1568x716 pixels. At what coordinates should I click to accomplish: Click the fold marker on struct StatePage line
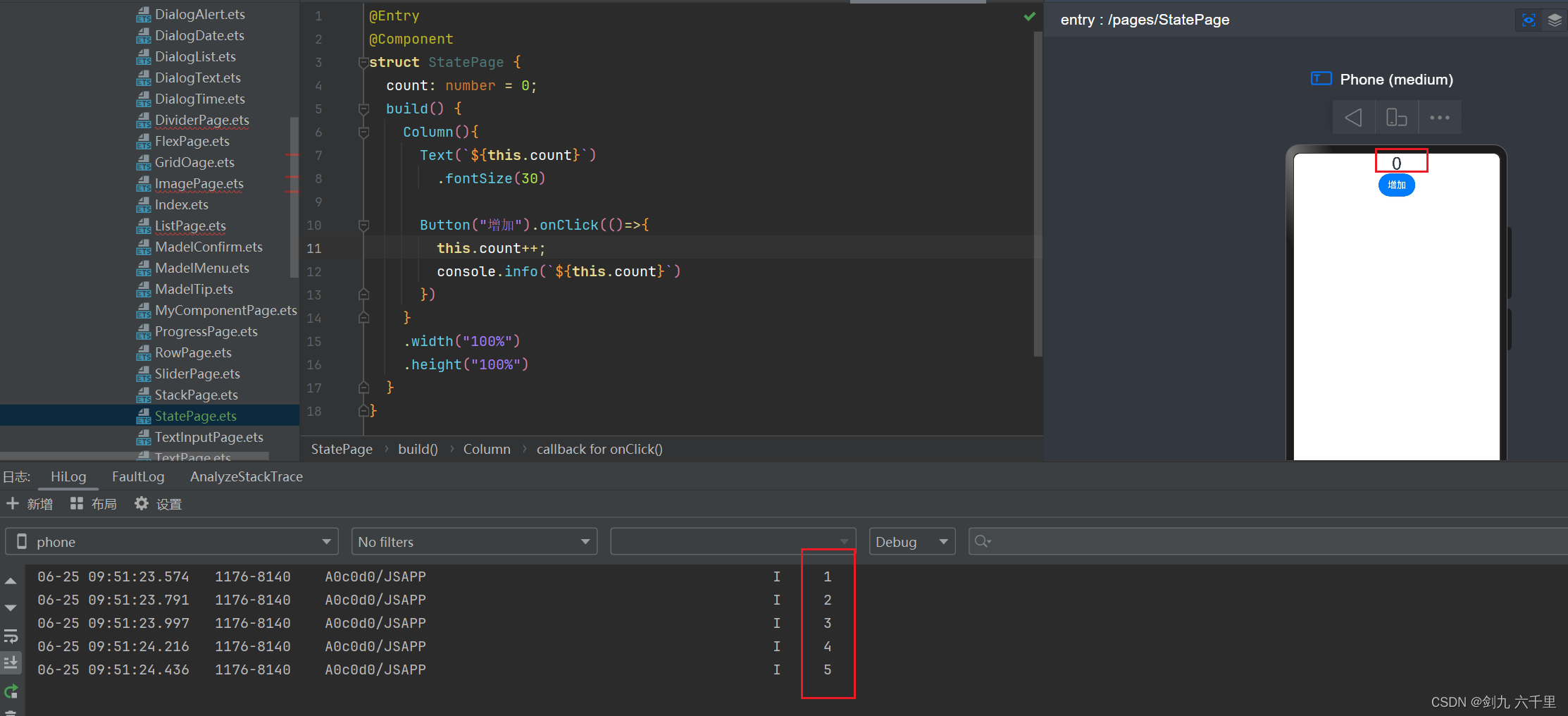coord(363,62)
